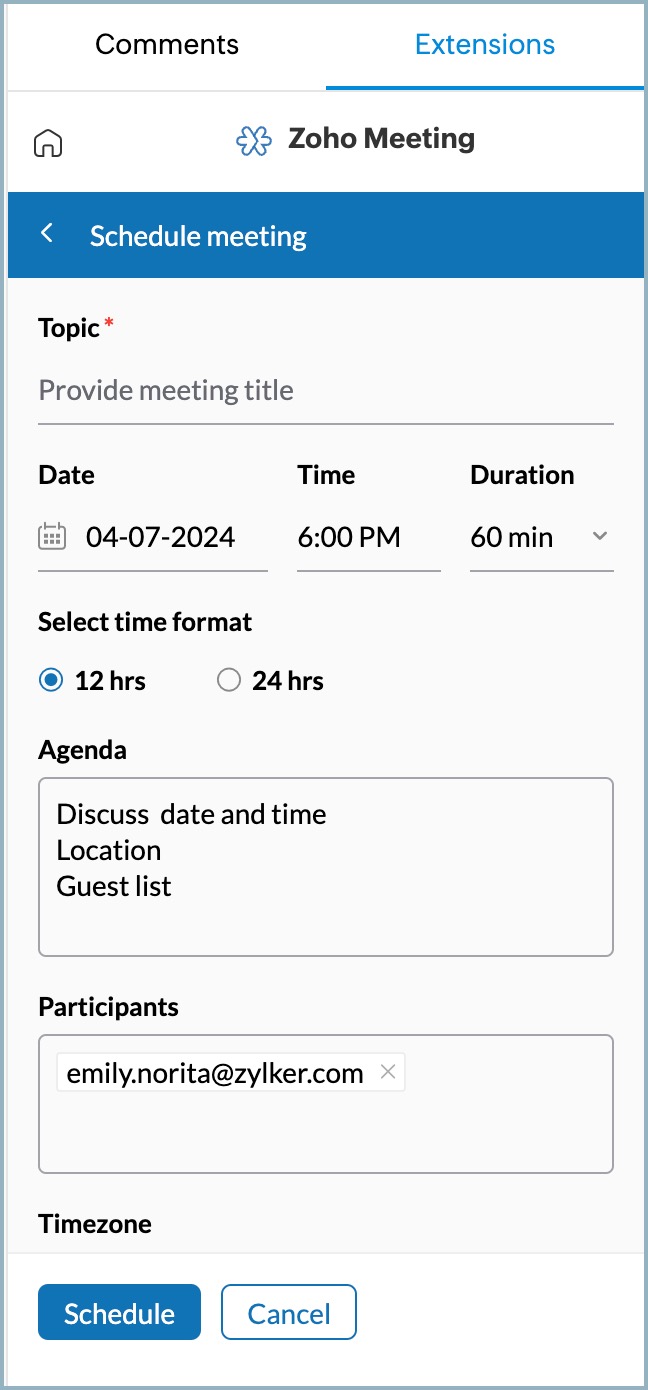Click the Schedule meeting header title
This screenshot has width=648, height=1390.
pos(198,236)
